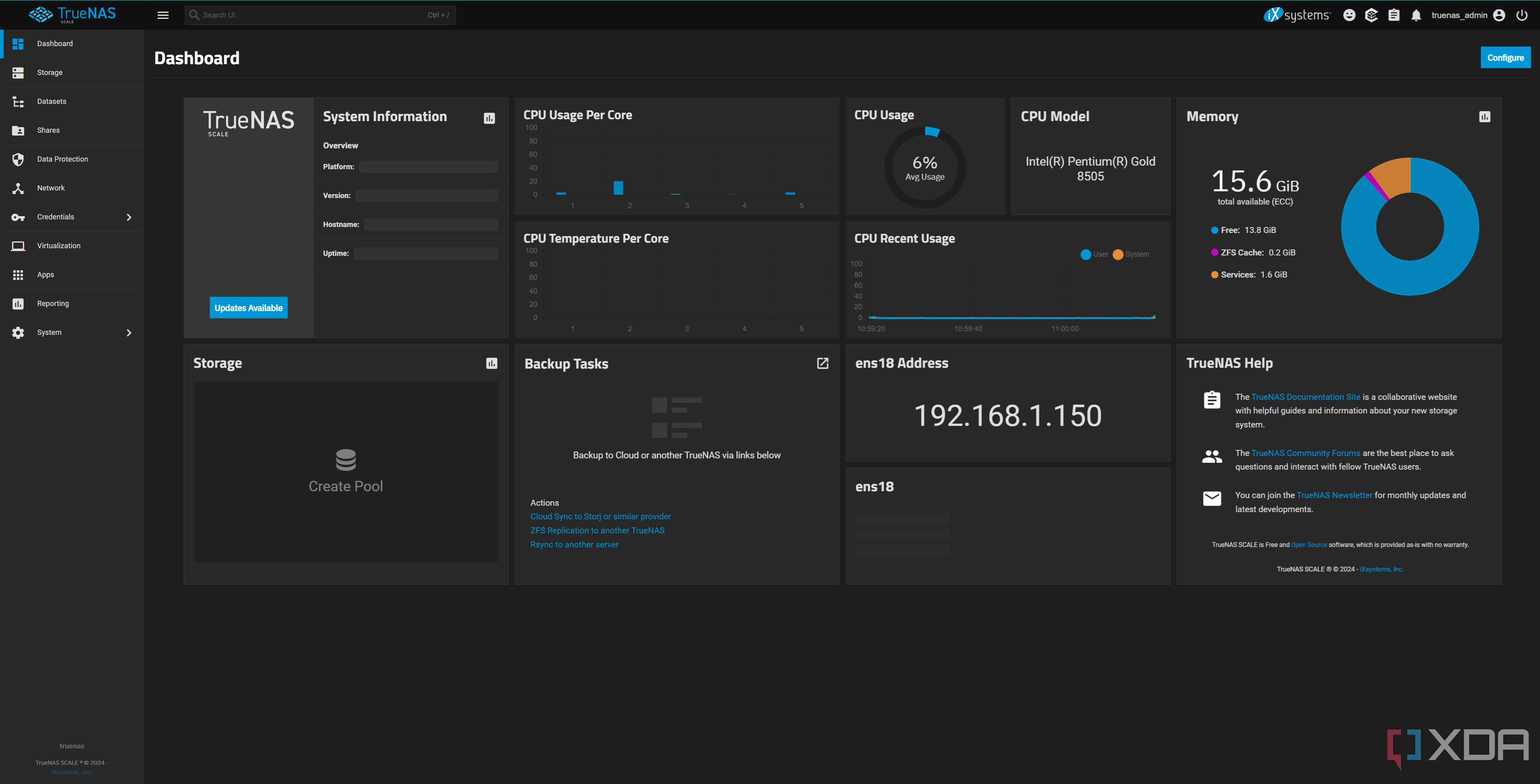Click the Configure dashboard button
This screenshot has width=1540, height=784.
[1505, 58]
